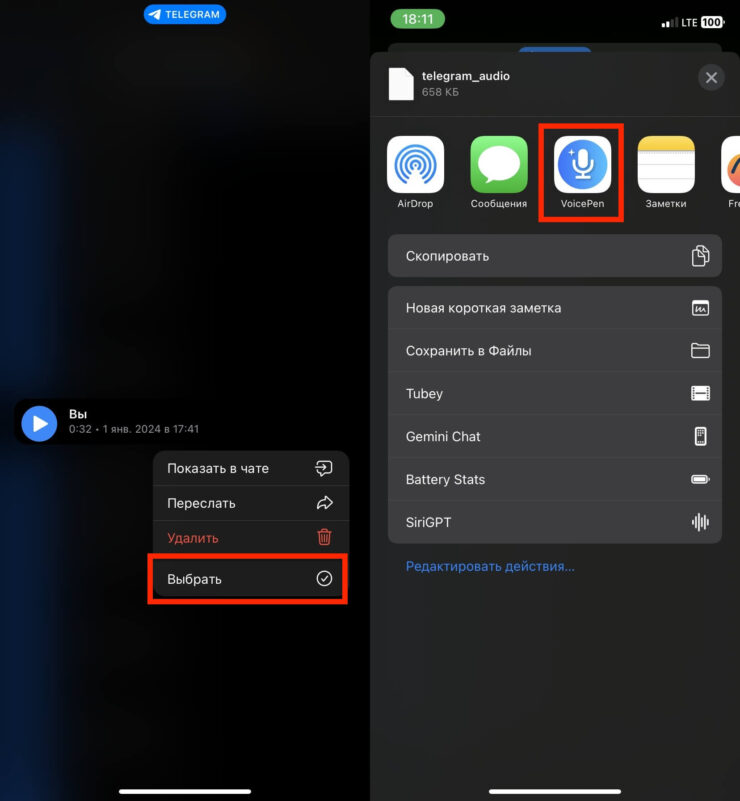Choose Показать в чате menu entry

251,468
